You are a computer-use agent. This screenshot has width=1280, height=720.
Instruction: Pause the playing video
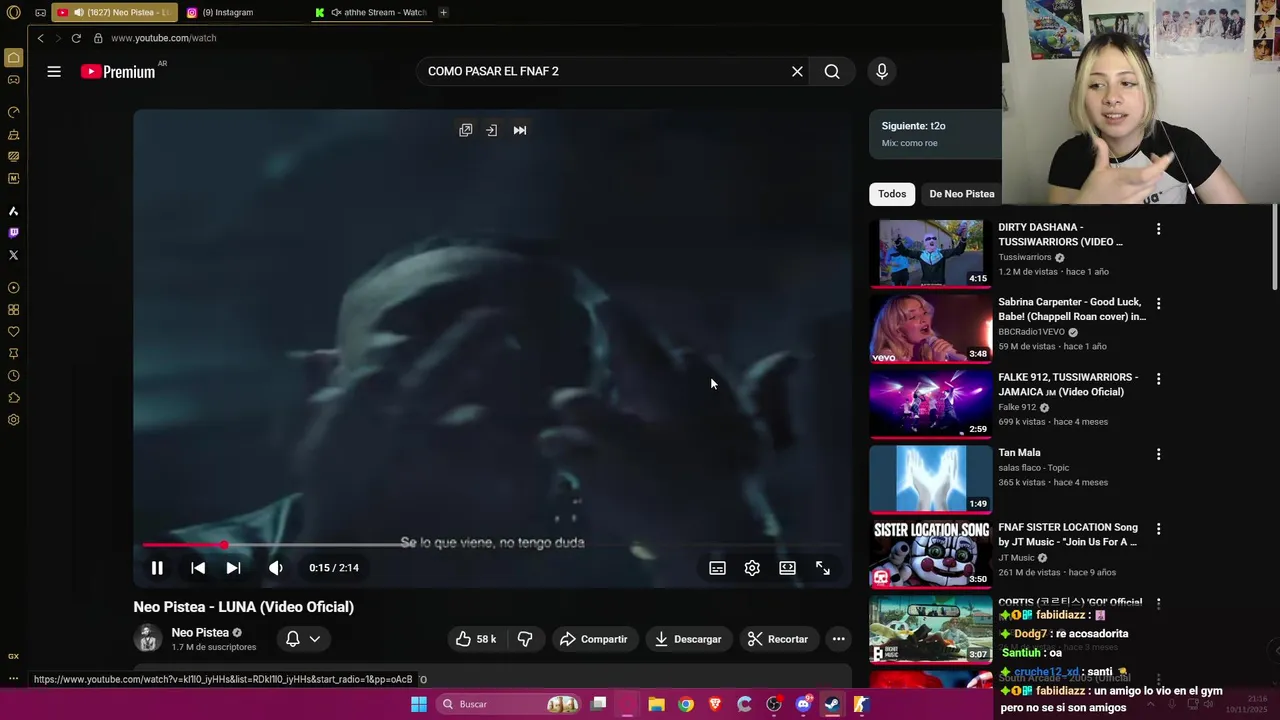pos(157,568)
